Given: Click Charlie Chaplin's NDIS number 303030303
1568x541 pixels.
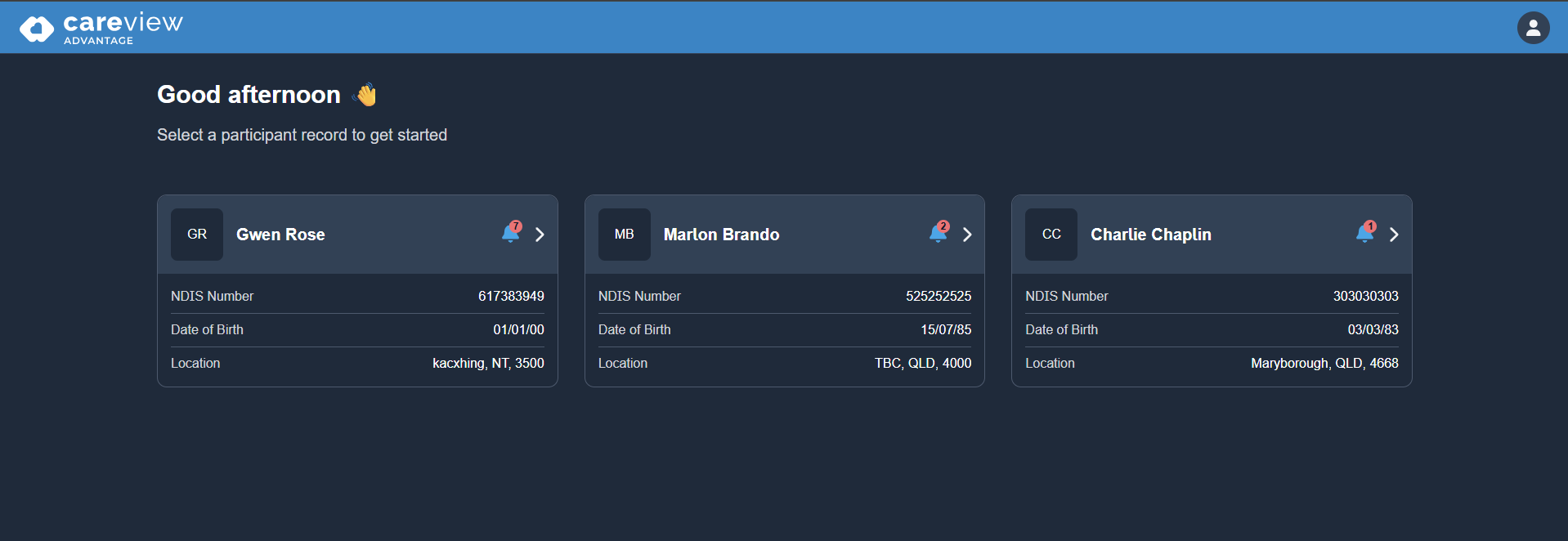Looking at the screenshot, I should (1365, 296).
